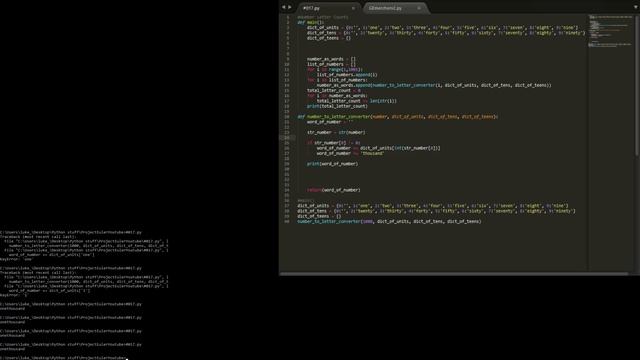Click the 'total_letter_count = 0' line

coord(333,91)
